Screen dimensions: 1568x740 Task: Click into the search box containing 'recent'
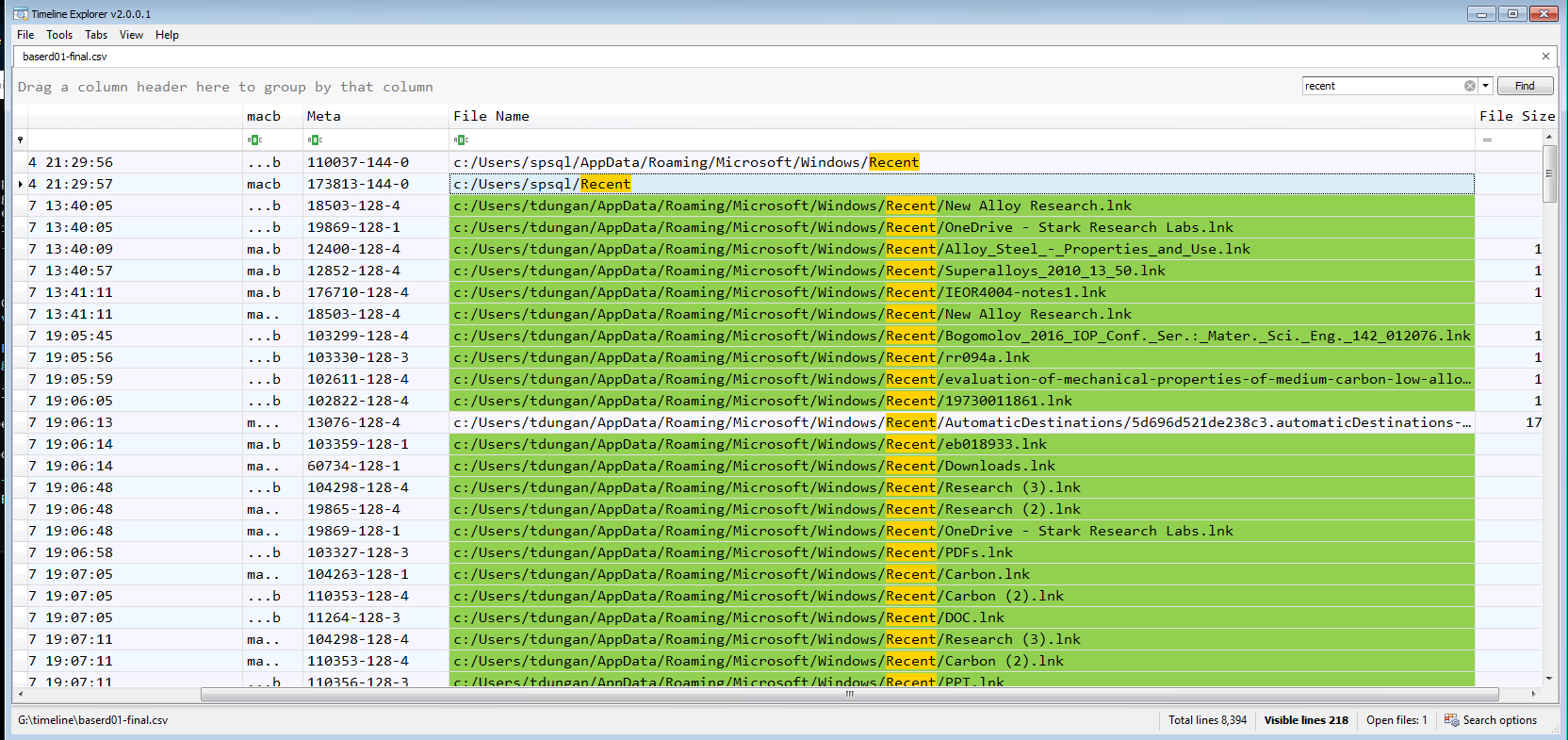tap(1380, 86)
